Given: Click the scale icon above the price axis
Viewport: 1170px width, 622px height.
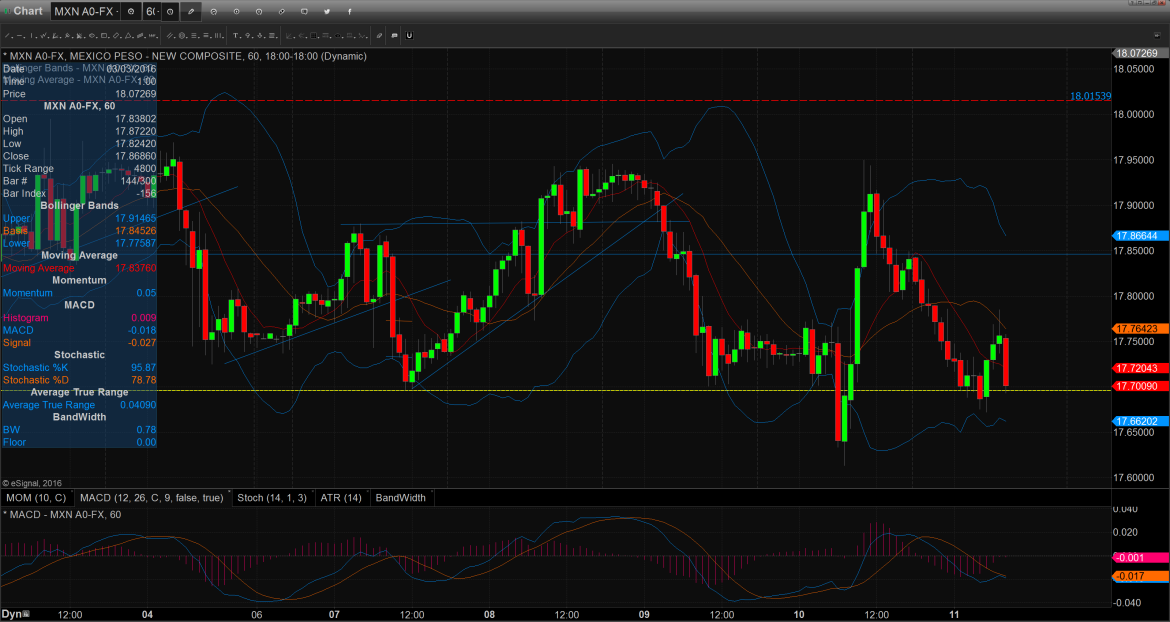Looking at the screenshot, I should click(1157, 35).
